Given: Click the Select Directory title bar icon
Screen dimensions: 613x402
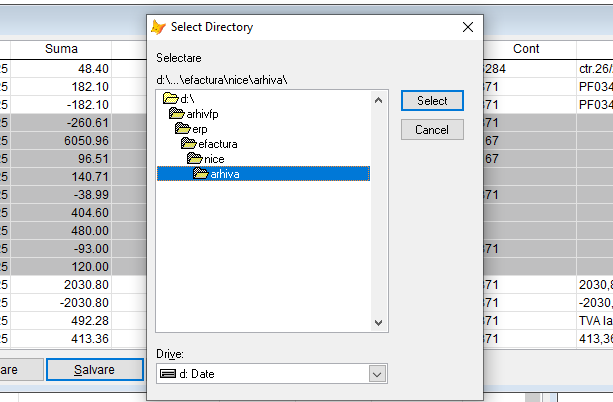Looking at the screenshot, I should point(158,27).
